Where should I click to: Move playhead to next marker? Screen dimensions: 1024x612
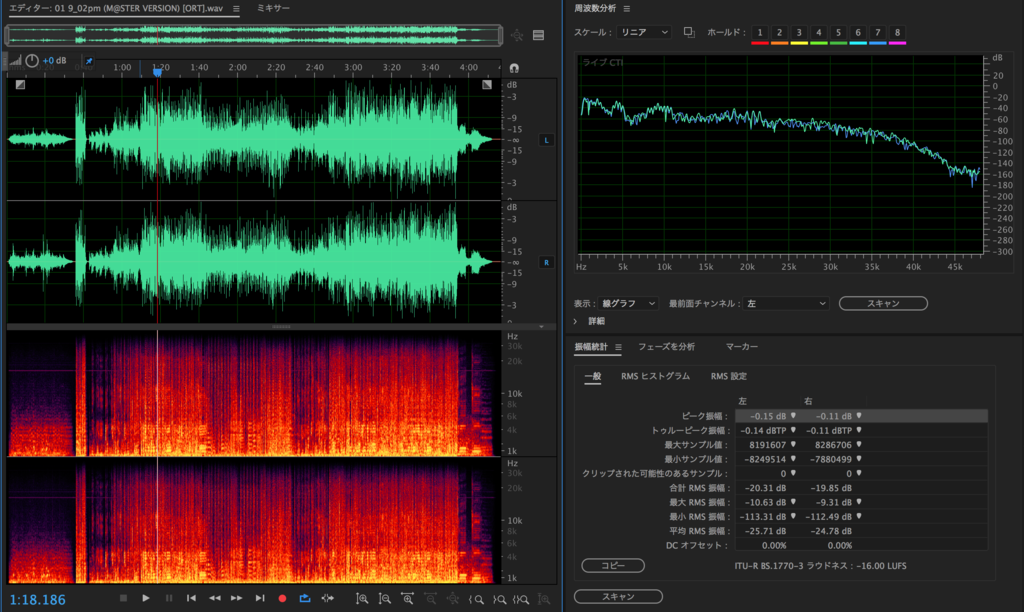coord(260,598)
